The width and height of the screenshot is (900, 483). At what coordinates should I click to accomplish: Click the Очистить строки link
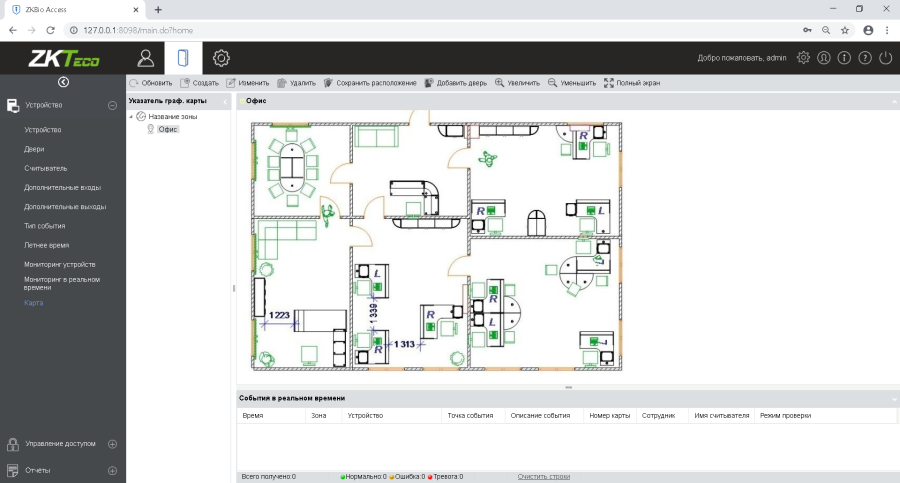pos(544,476)
